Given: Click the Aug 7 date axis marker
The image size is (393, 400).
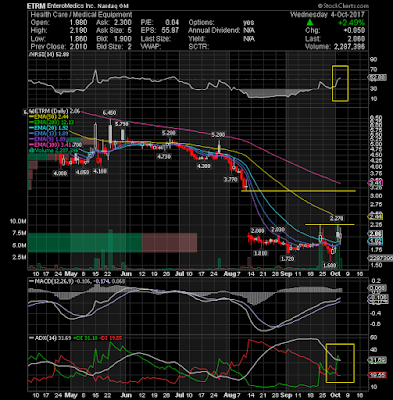Looking at the screenshot, I should coord(232,274).
